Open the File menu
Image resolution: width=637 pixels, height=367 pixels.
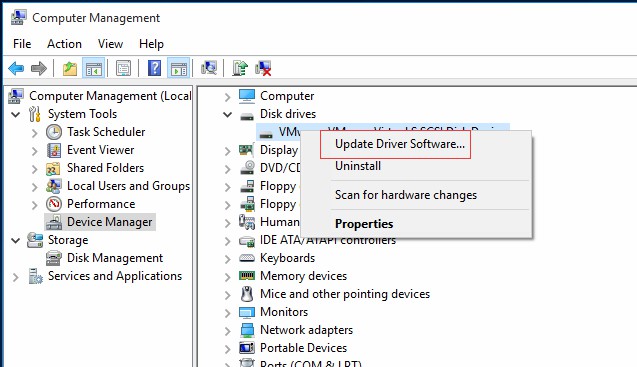coord(22,43)
